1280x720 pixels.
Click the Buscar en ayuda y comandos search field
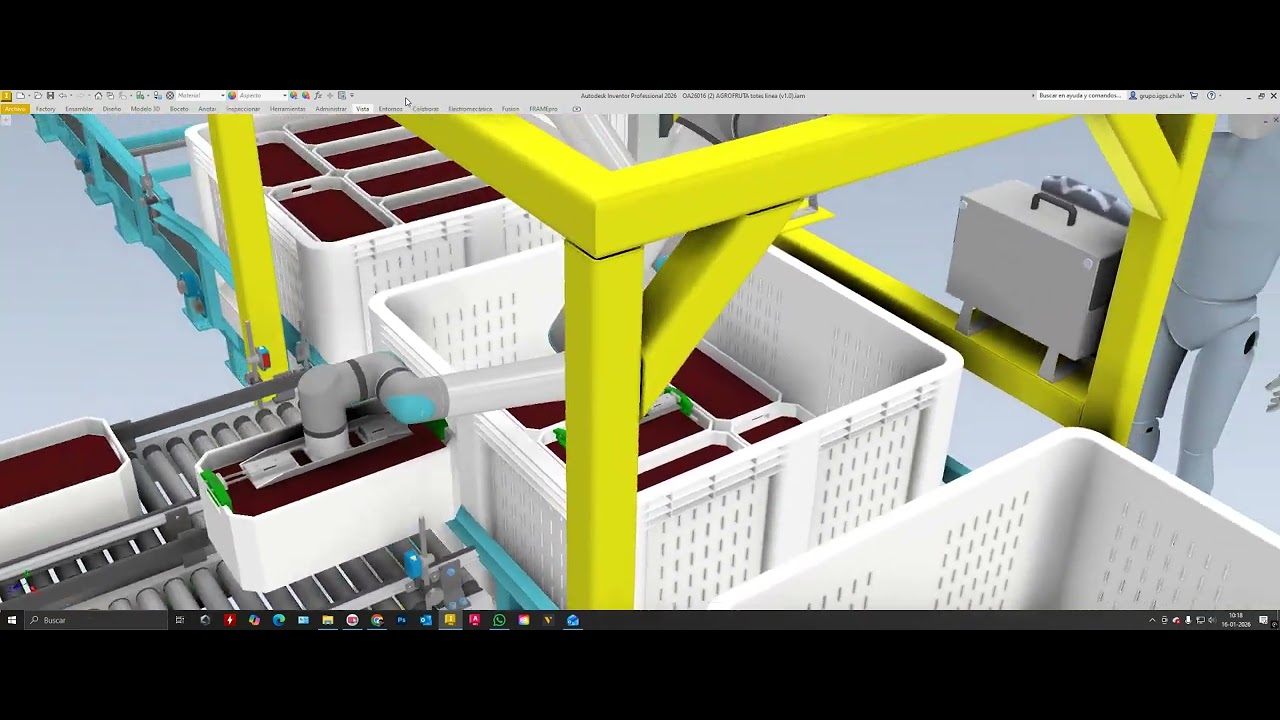(1080, 96)
